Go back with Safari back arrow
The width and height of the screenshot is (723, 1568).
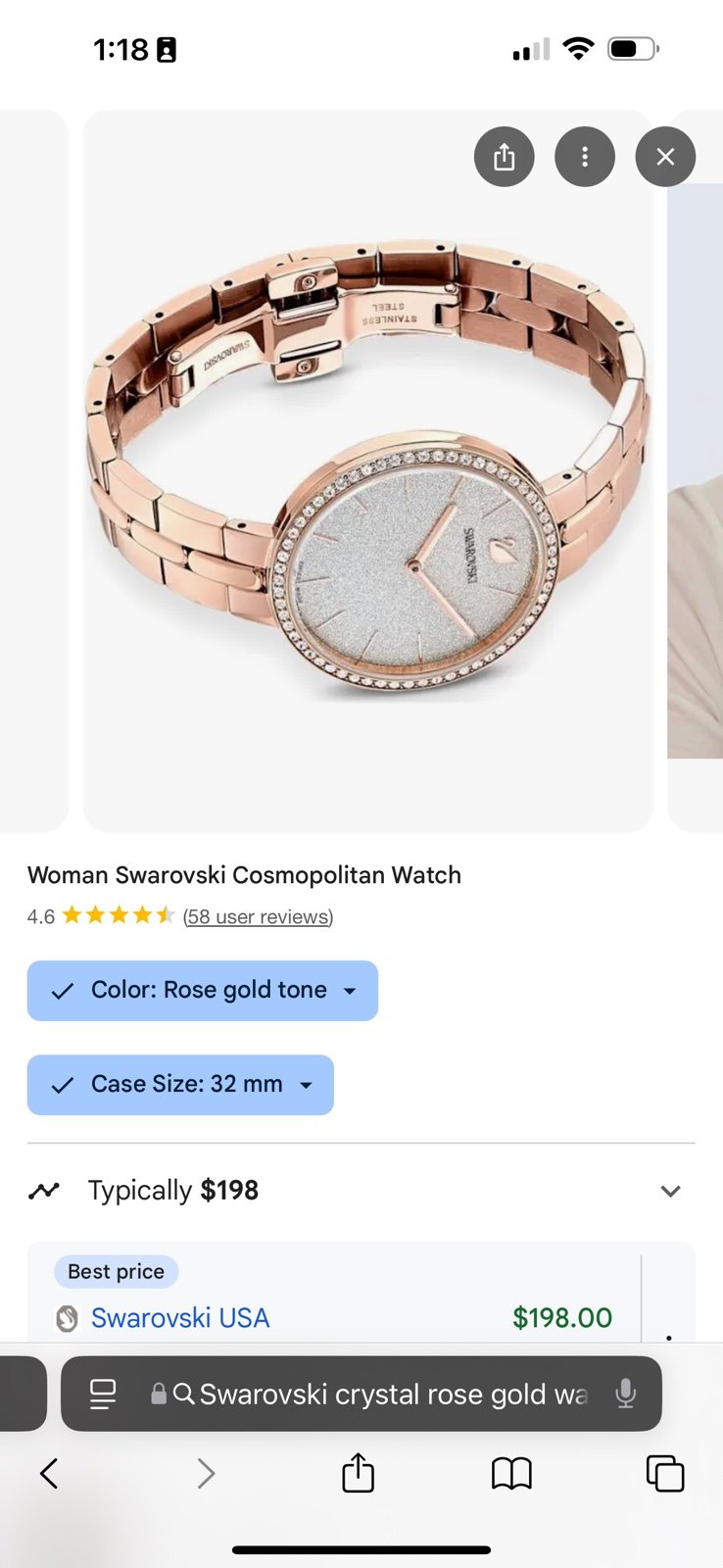click(49, 1473)
